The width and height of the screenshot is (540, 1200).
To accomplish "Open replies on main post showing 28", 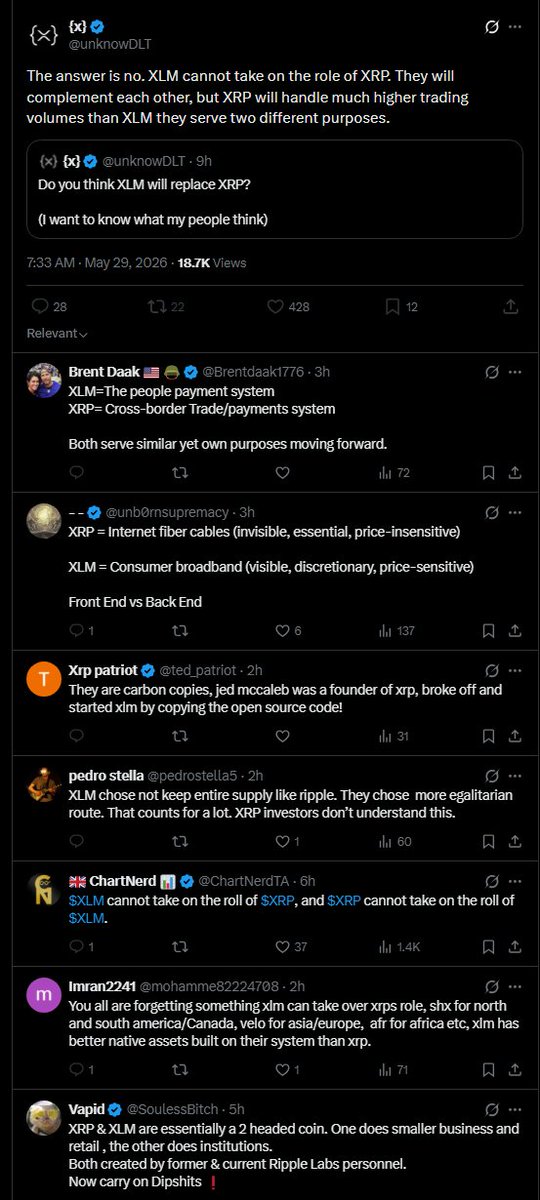I will coord(49,306).
